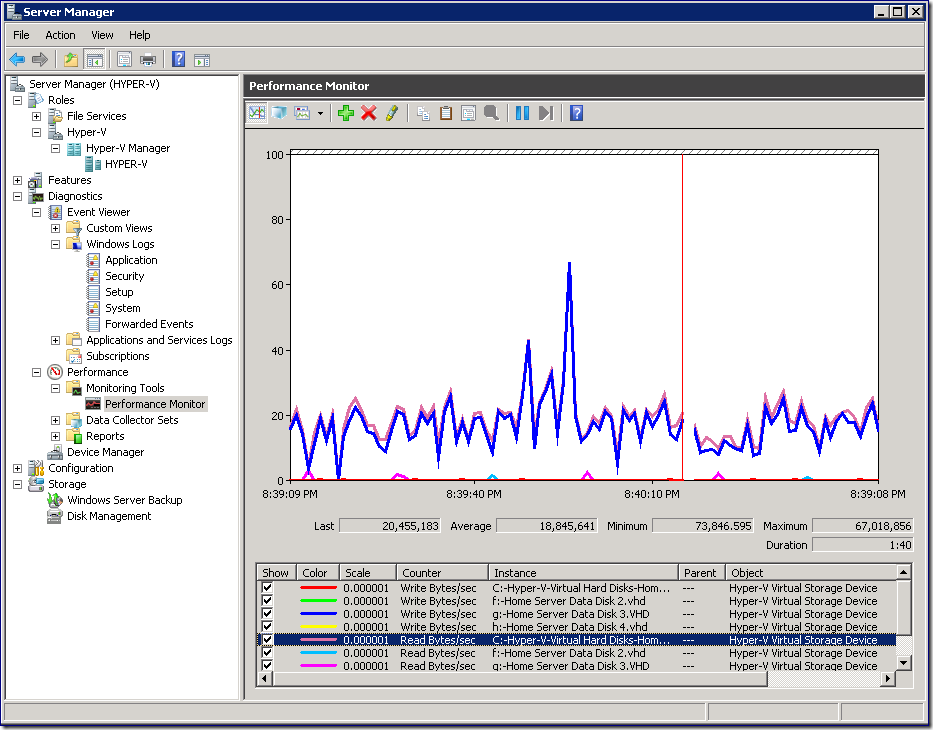933x730 pixels.
Task: Click the View Log Data icon
Action: (279, 113)
